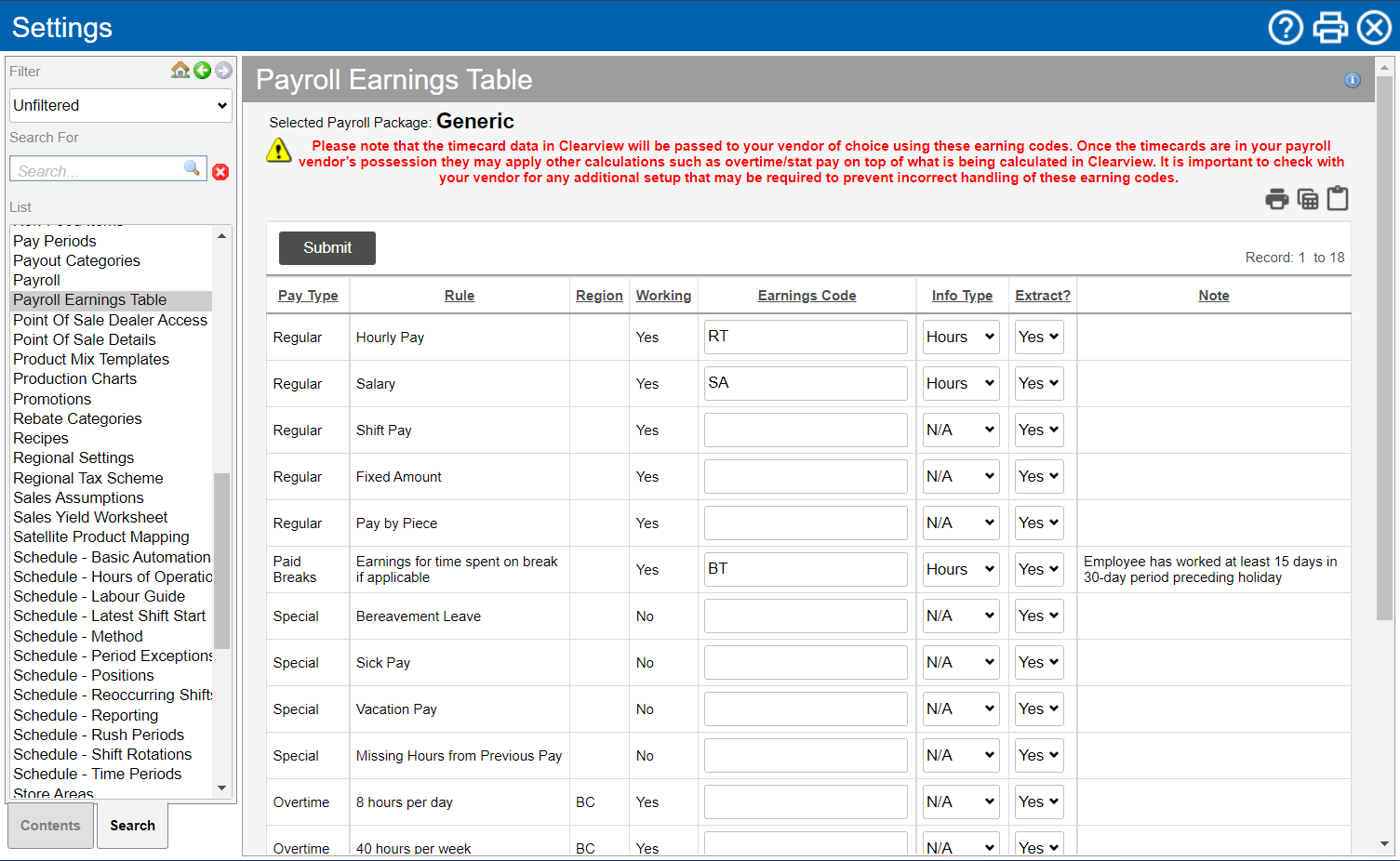This screenshot has width=1400, height=861.
Task: Open the Unfiltered filter dropdown
Action: click(x=120, y=106)
